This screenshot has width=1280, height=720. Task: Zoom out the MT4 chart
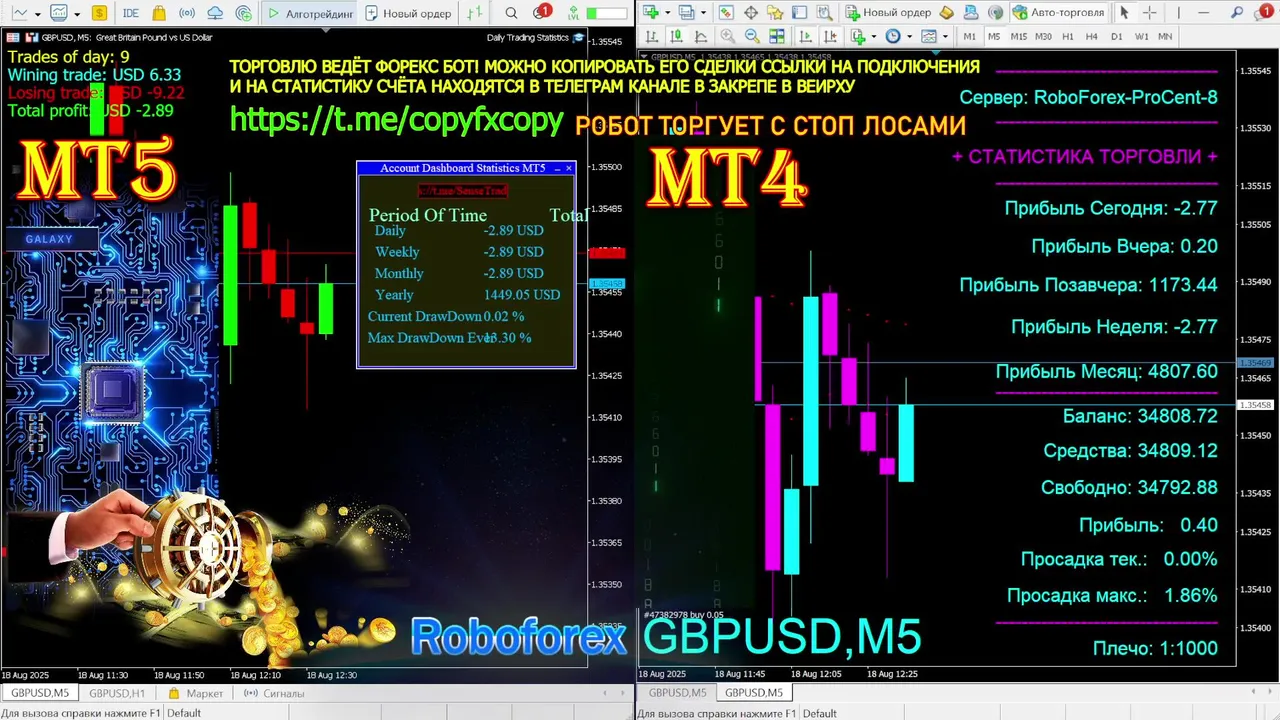pyautogui.click(x=752, y=36)
